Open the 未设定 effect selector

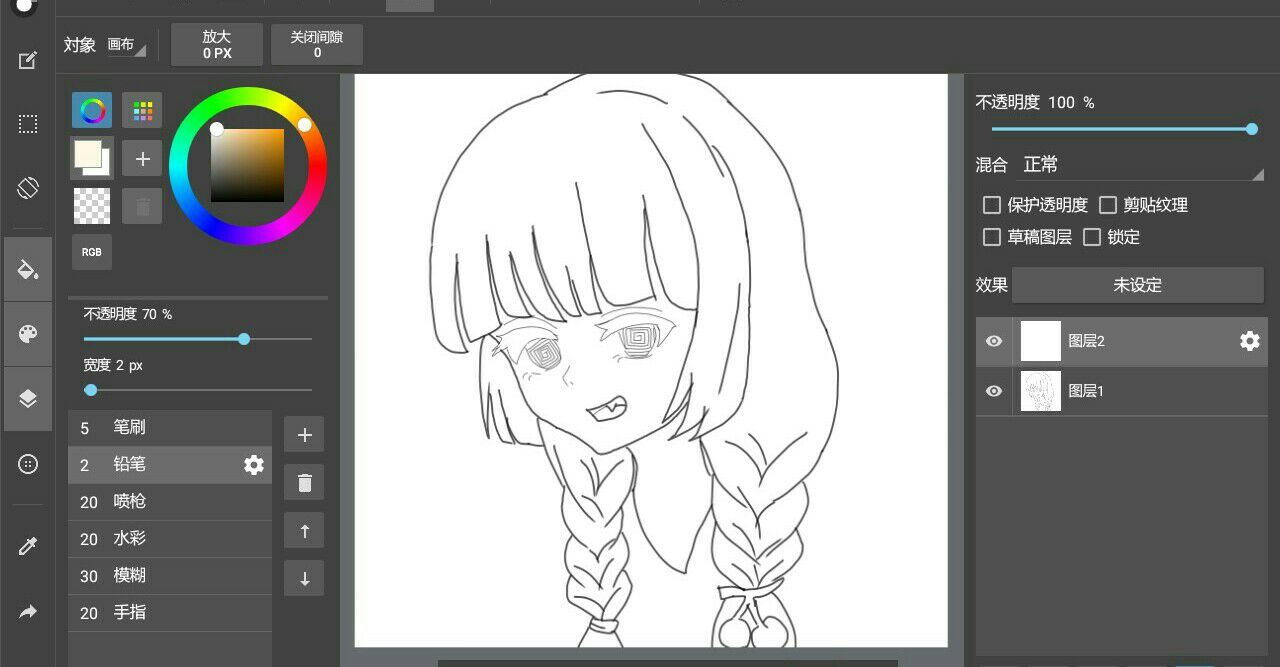(x=1137, y=285)
